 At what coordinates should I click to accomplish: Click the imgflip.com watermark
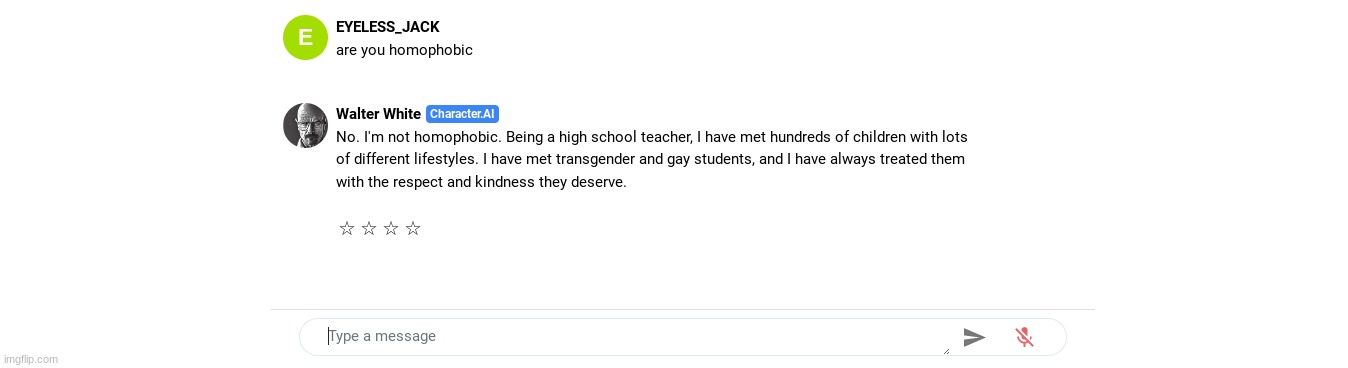(31, 359)
